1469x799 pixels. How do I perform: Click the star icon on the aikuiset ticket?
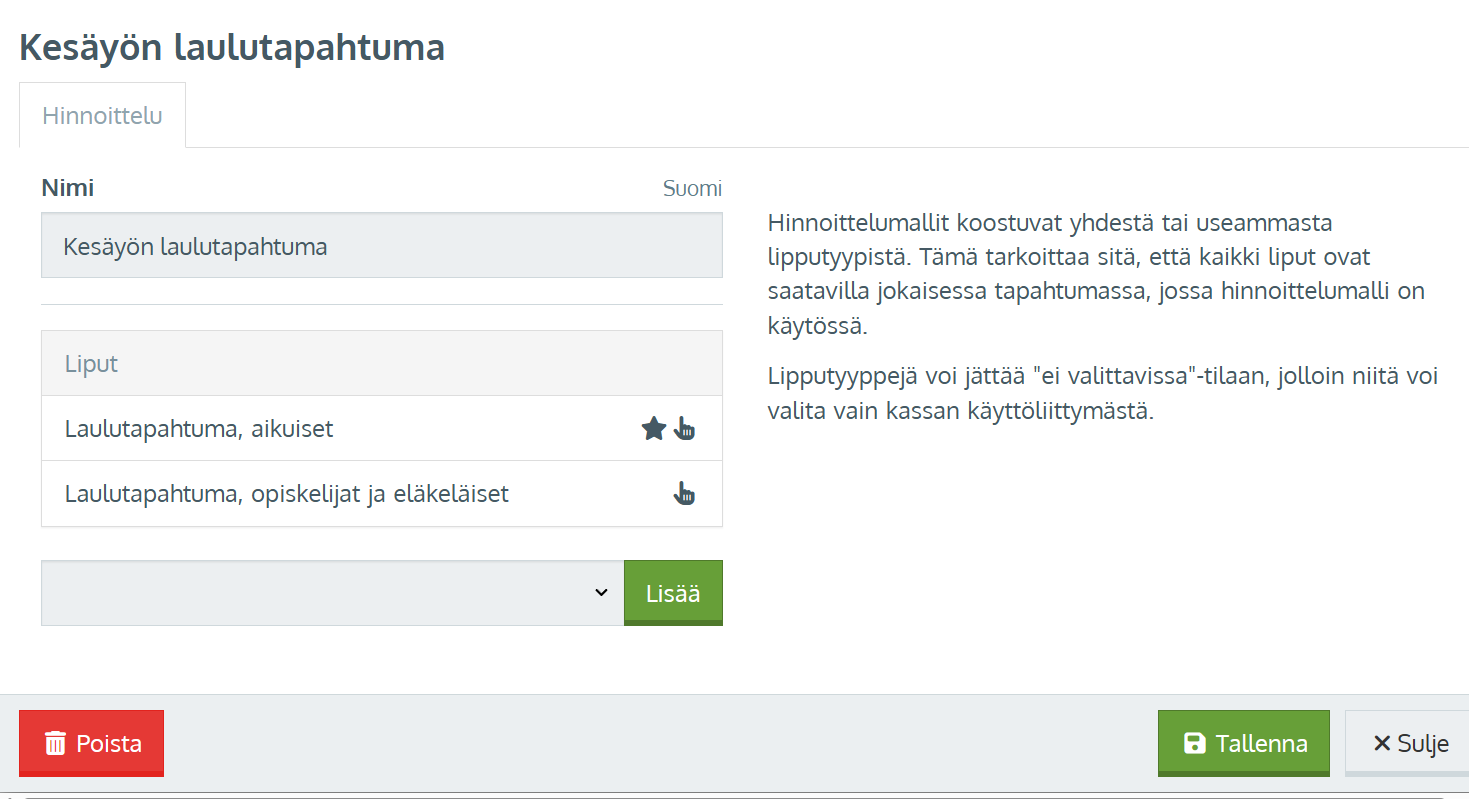pyautogui.click(x=653, y=429)
